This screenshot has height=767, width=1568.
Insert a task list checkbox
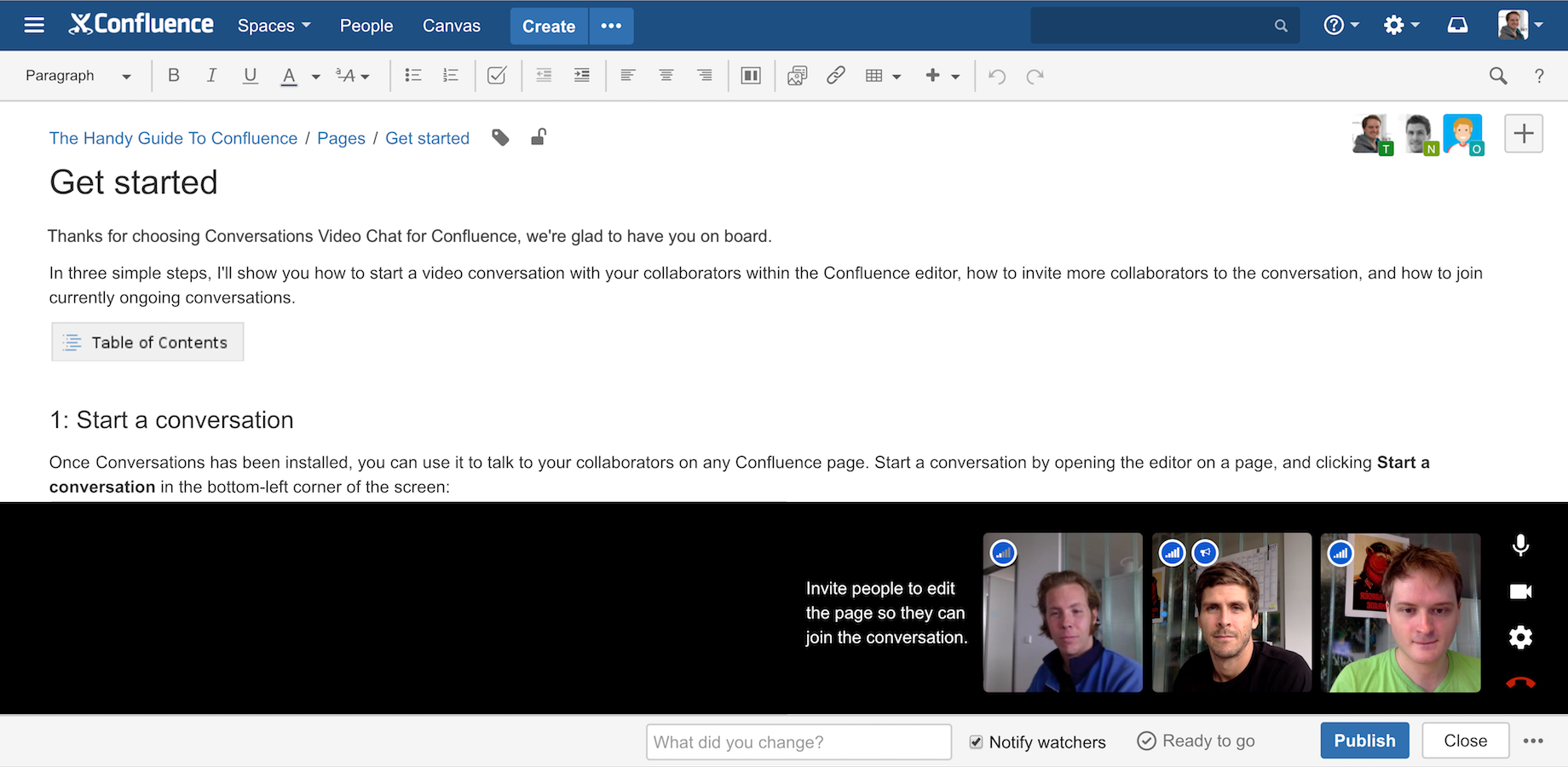tap(497, 76)
